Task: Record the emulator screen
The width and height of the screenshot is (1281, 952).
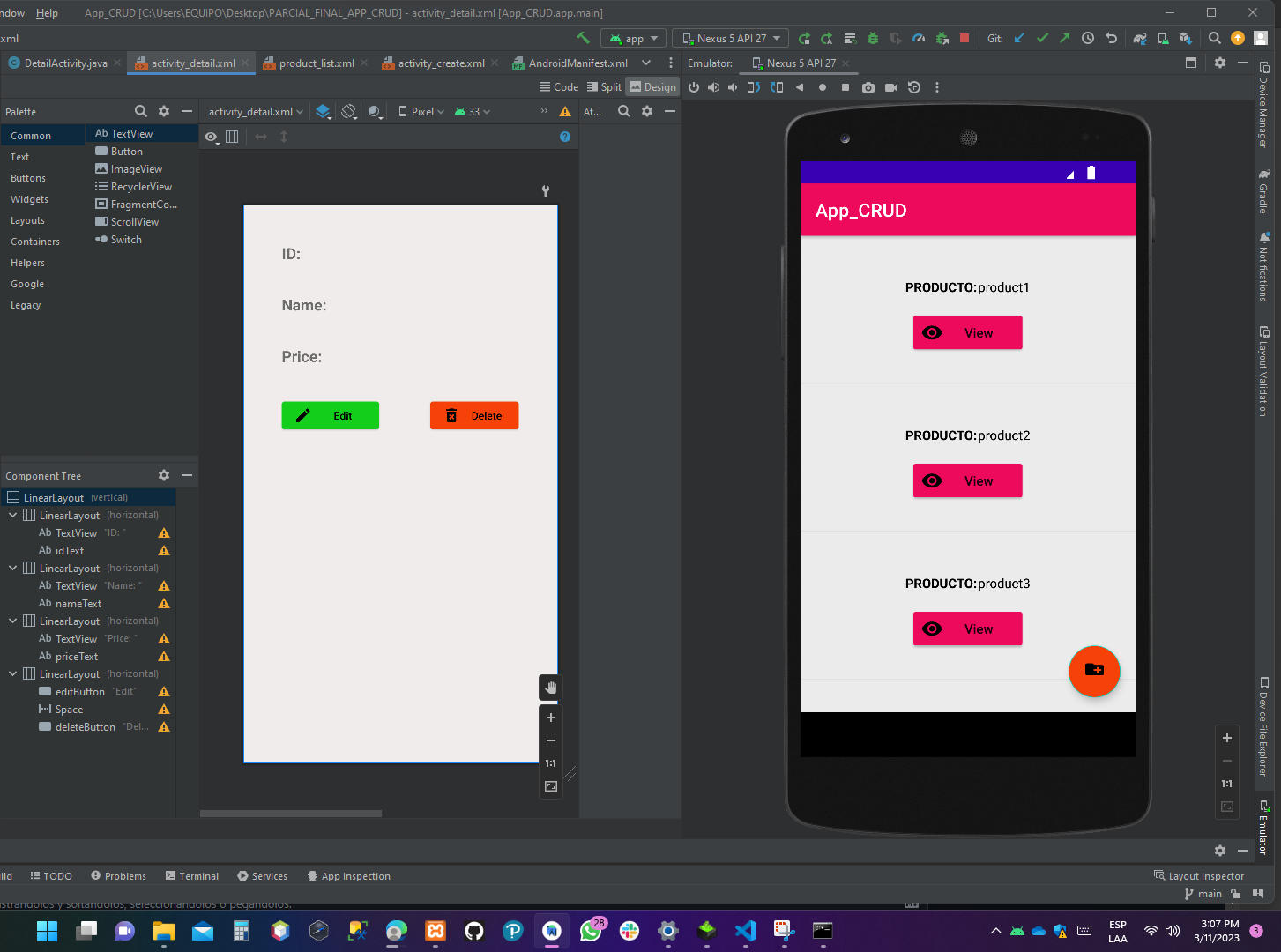Action: 891,87
